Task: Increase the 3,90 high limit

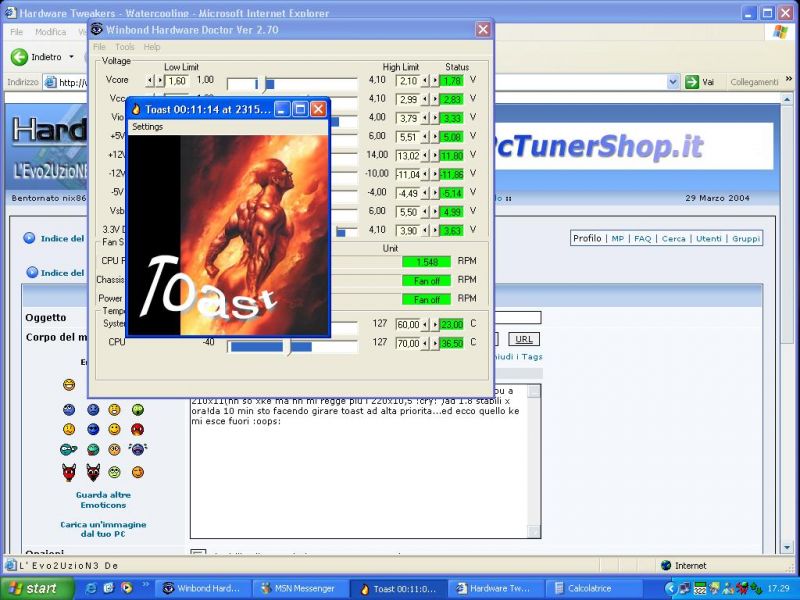Action: pyautogui.click(x=435, y=231)
